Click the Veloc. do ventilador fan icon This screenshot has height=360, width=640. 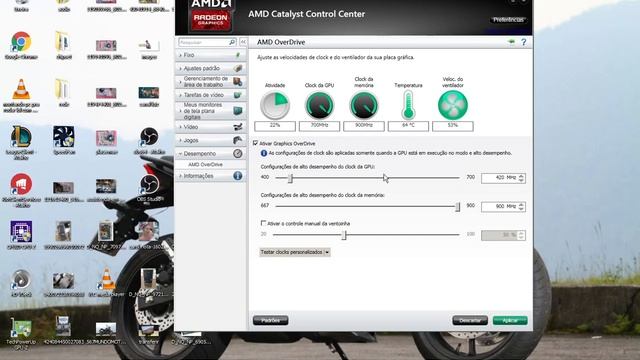[453, 105]
